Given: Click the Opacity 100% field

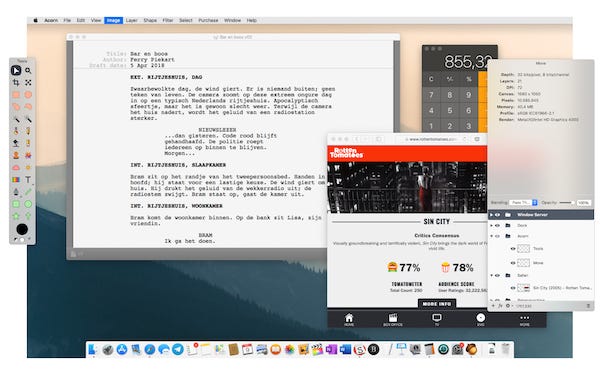Looking at the screenshot, I should pos(584,202).
